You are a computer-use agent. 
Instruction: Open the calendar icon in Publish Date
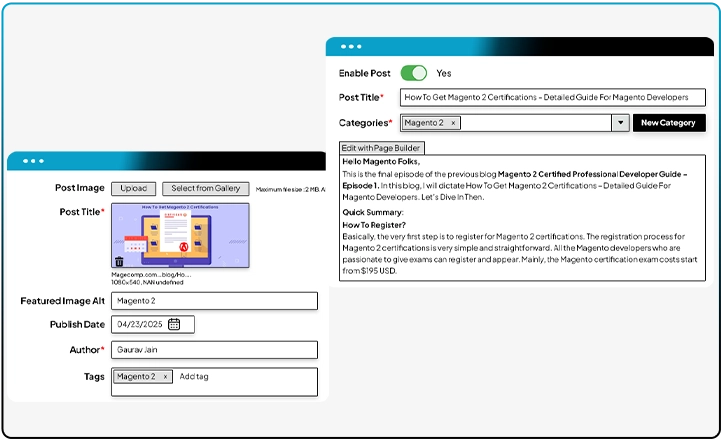click(174, 324)
